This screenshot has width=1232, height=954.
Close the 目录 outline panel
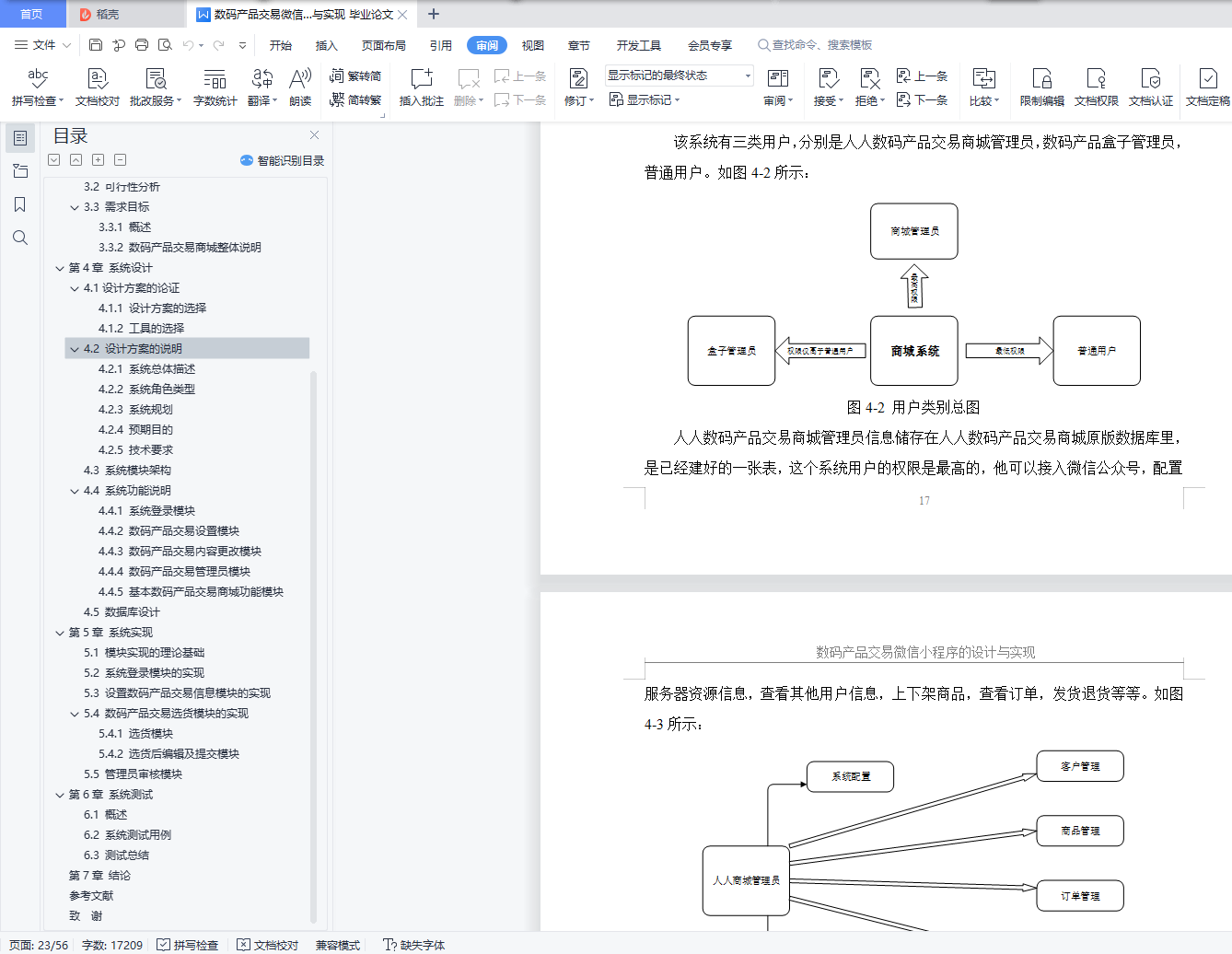[x=314, y=135]
